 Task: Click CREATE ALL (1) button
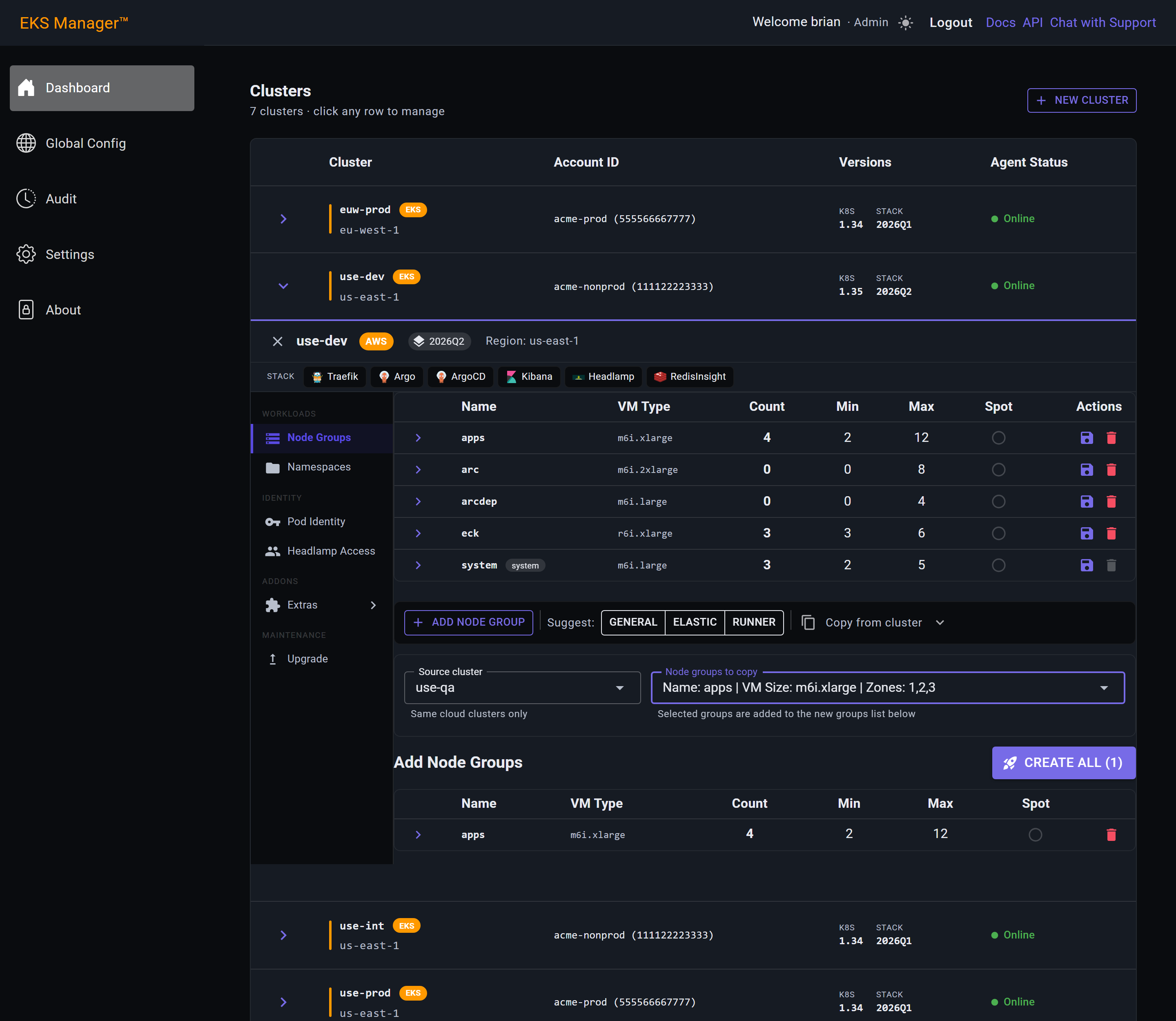[1063, 762]
